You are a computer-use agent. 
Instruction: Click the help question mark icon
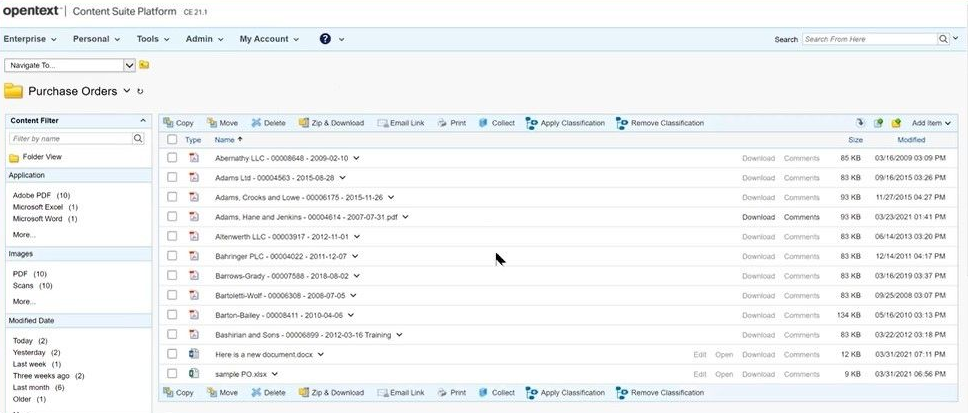(x=325, y=39)
